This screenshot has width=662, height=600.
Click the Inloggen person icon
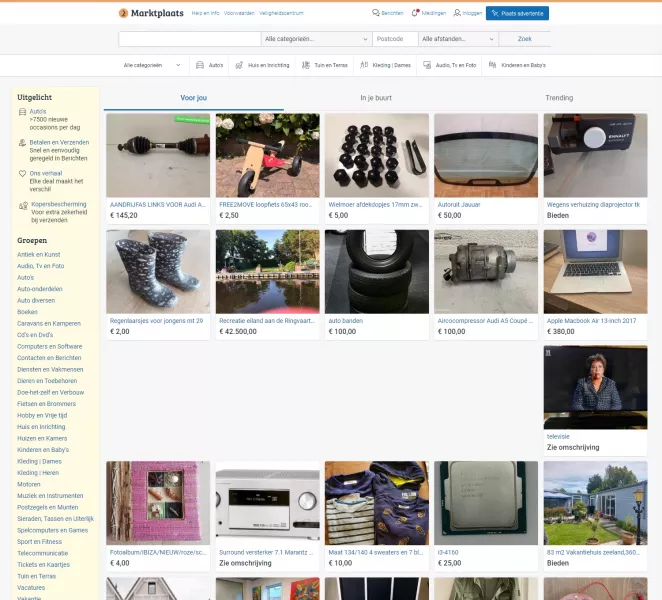tap(457, 13)
